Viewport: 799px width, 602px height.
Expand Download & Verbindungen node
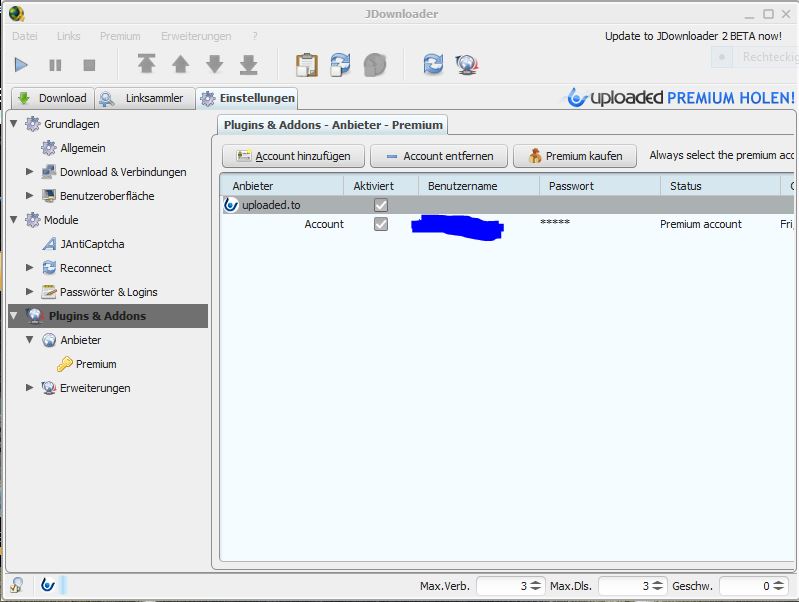click(30, 172)
